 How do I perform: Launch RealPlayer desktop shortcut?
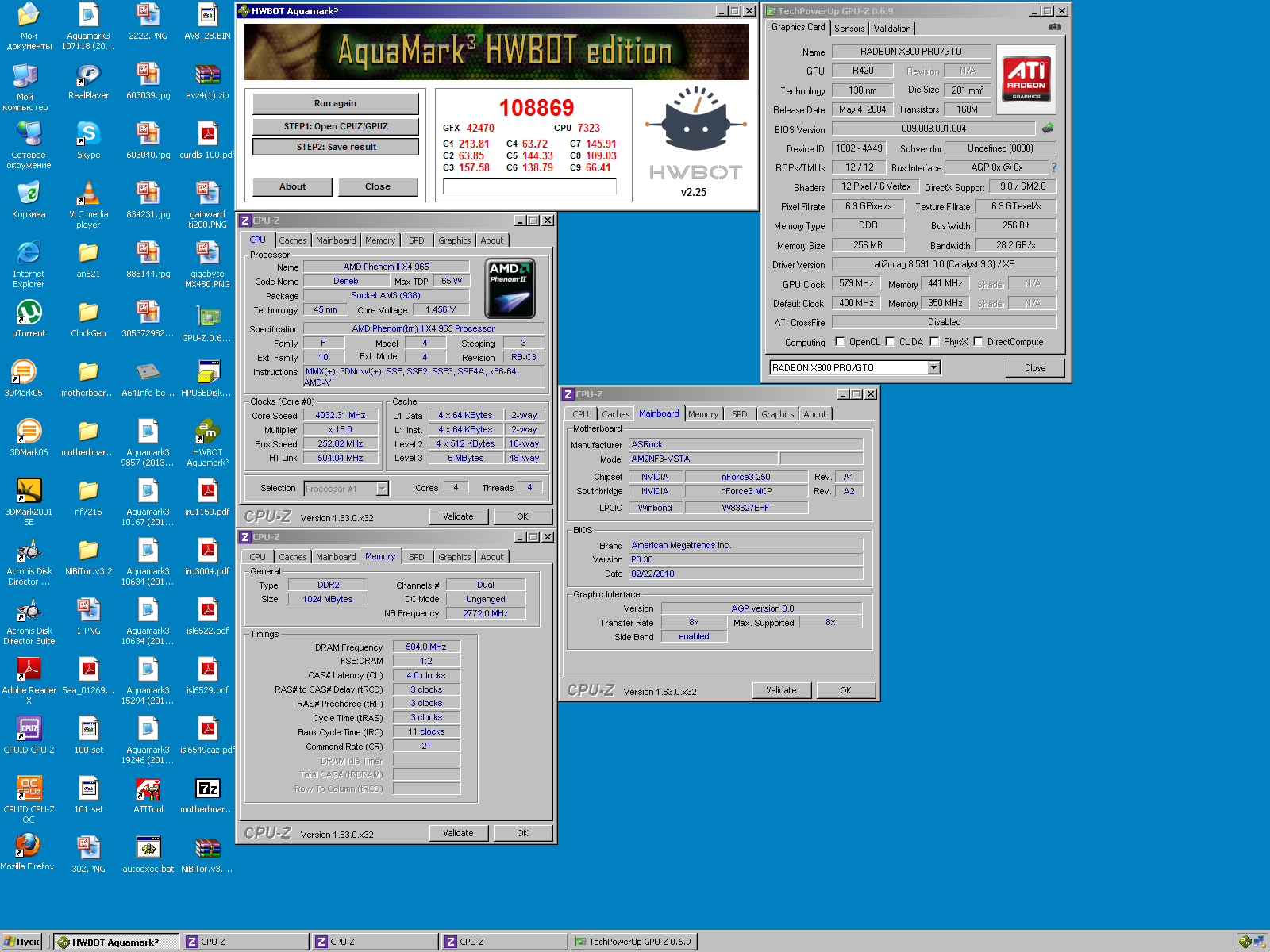88,75
